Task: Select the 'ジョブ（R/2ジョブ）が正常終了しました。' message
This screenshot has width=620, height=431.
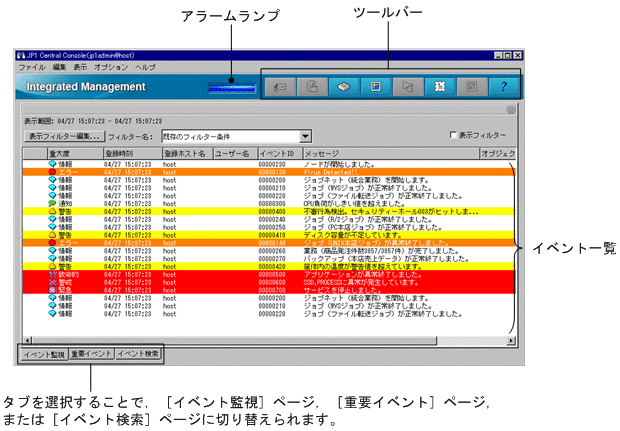Action: point(367,219)
